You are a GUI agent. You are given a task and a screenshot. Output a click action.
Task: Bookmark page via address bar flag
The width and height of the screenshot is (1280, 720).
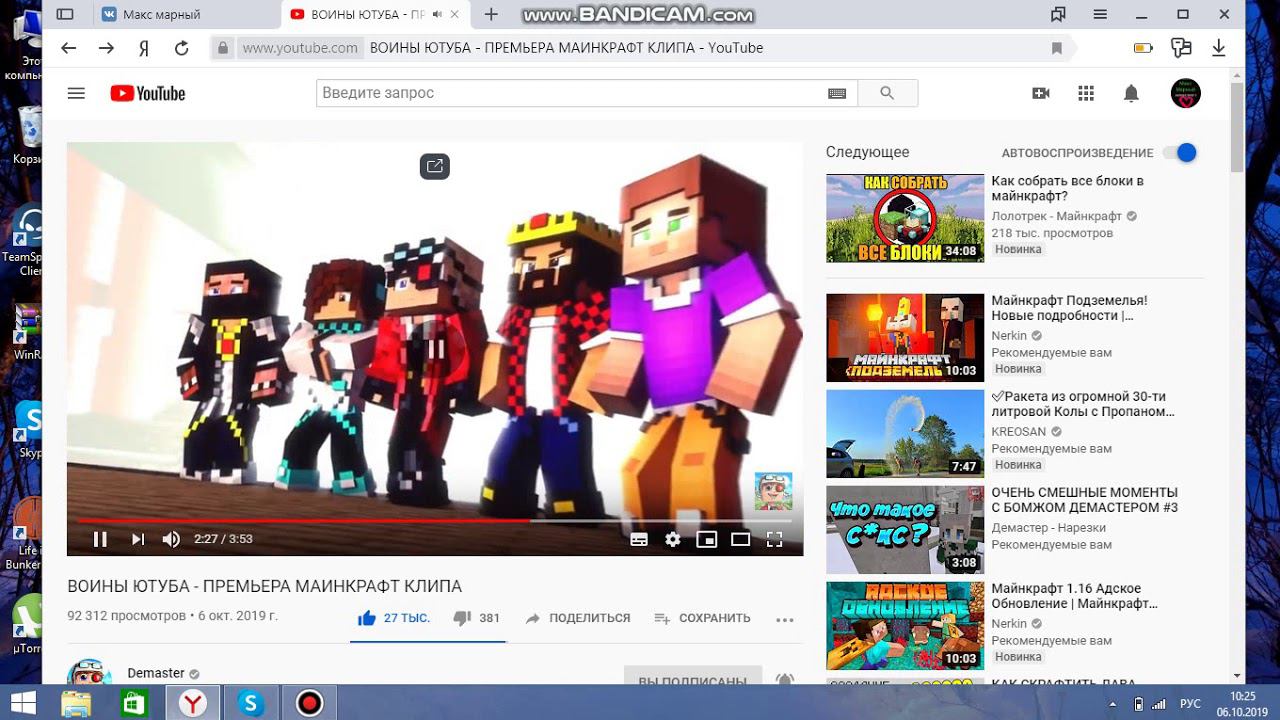click(1057, 48)
